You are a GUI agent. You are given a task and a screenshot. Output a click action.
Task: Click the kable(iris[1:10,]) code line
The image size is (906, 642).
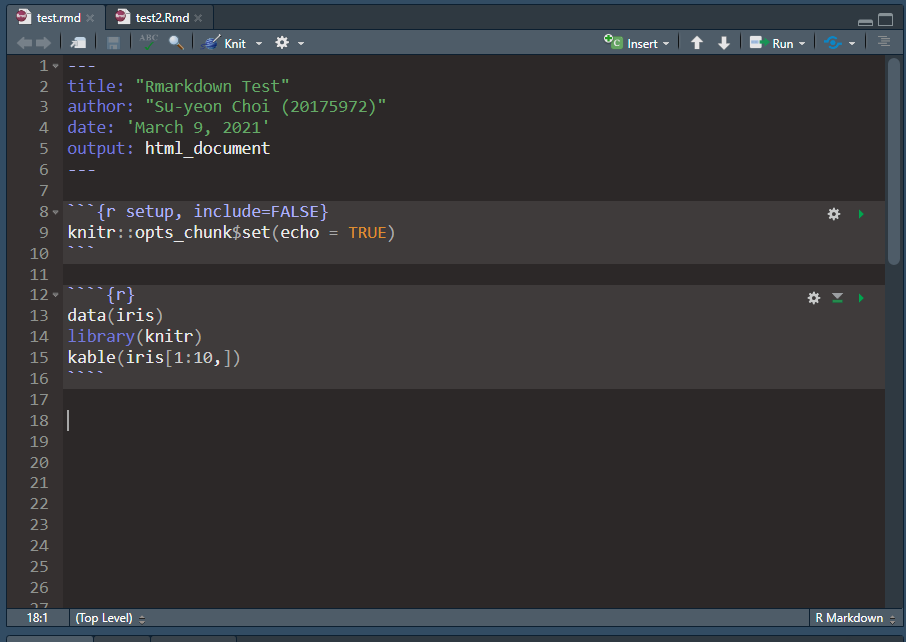pyautogui.click(x=154, y=358)
